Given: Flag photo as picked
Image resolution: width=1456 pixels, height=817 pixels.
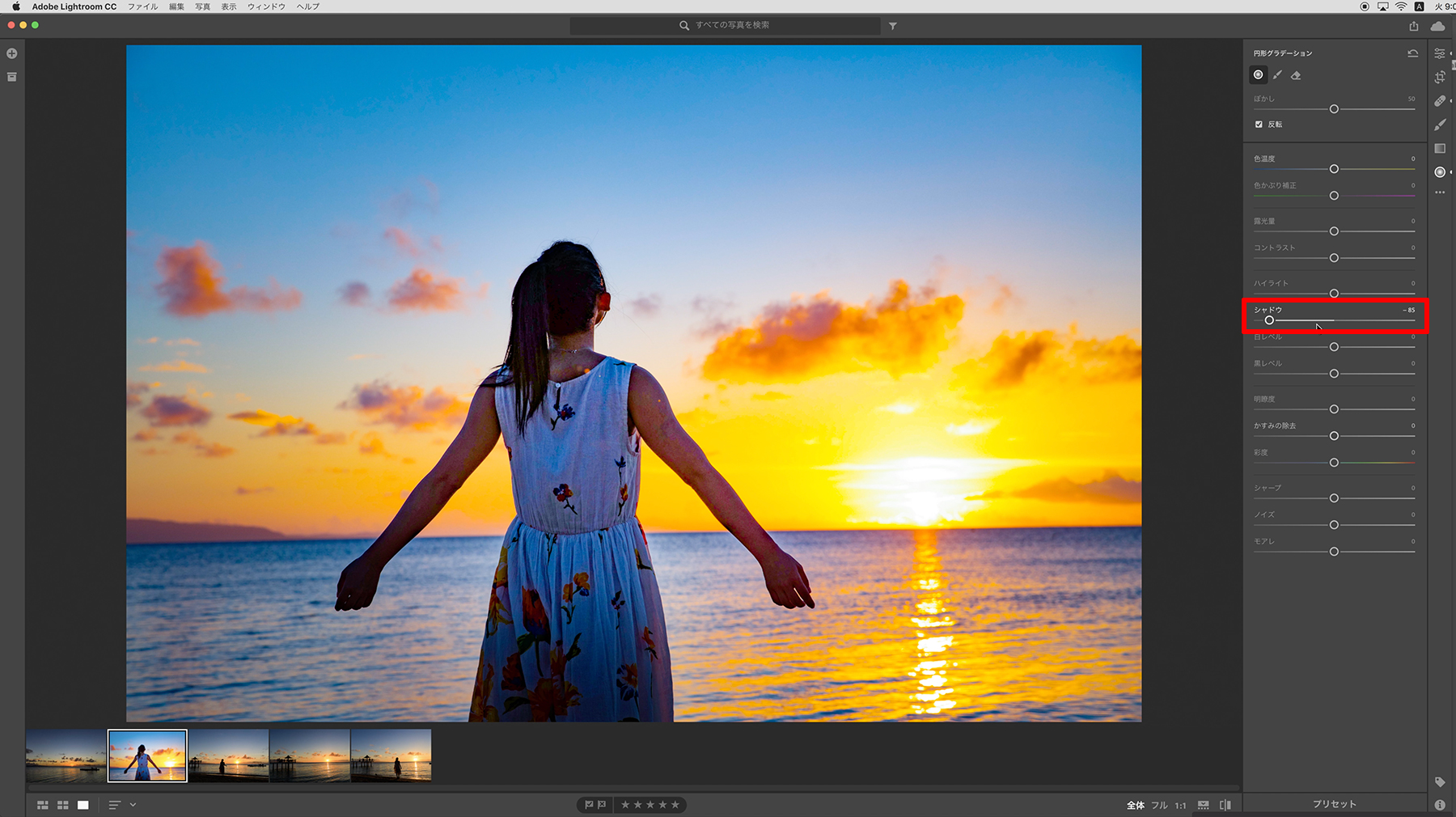Looking at the screenshot, I should 589,805.
